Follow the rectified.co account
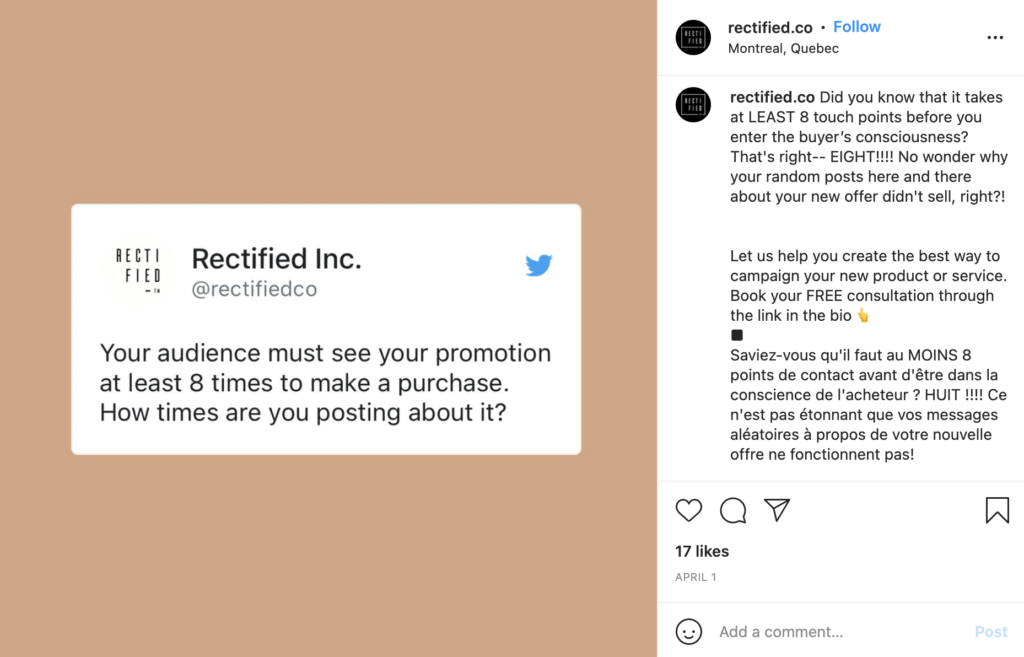The image size is (1024, 657). [857, 27]
